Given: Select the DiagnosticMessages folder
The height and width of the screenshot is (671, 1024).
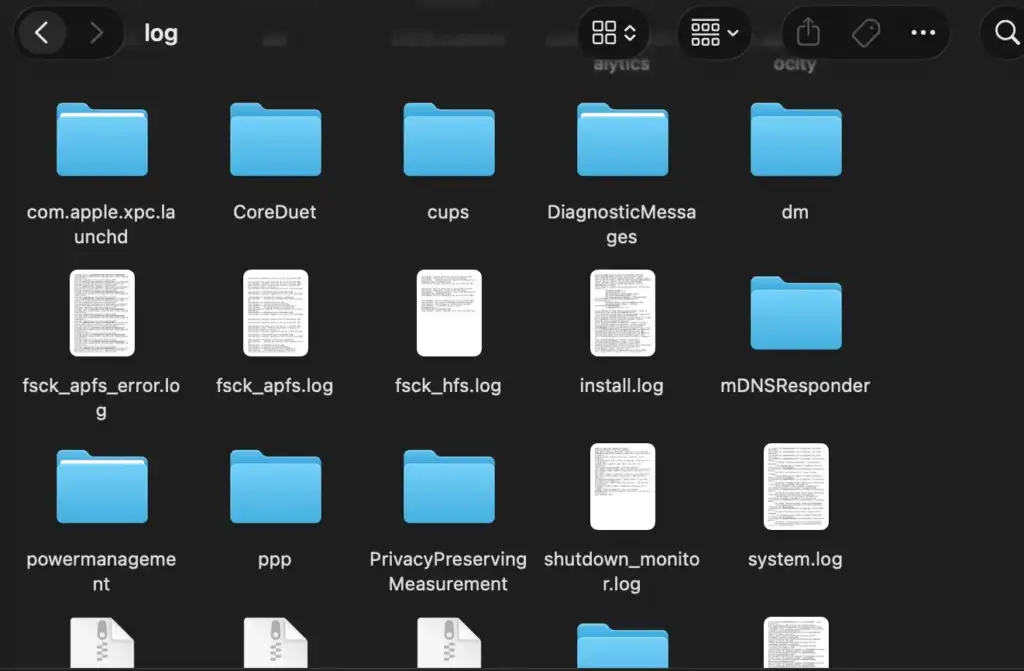Looking at the screenshot, I should tap(622, 140).
